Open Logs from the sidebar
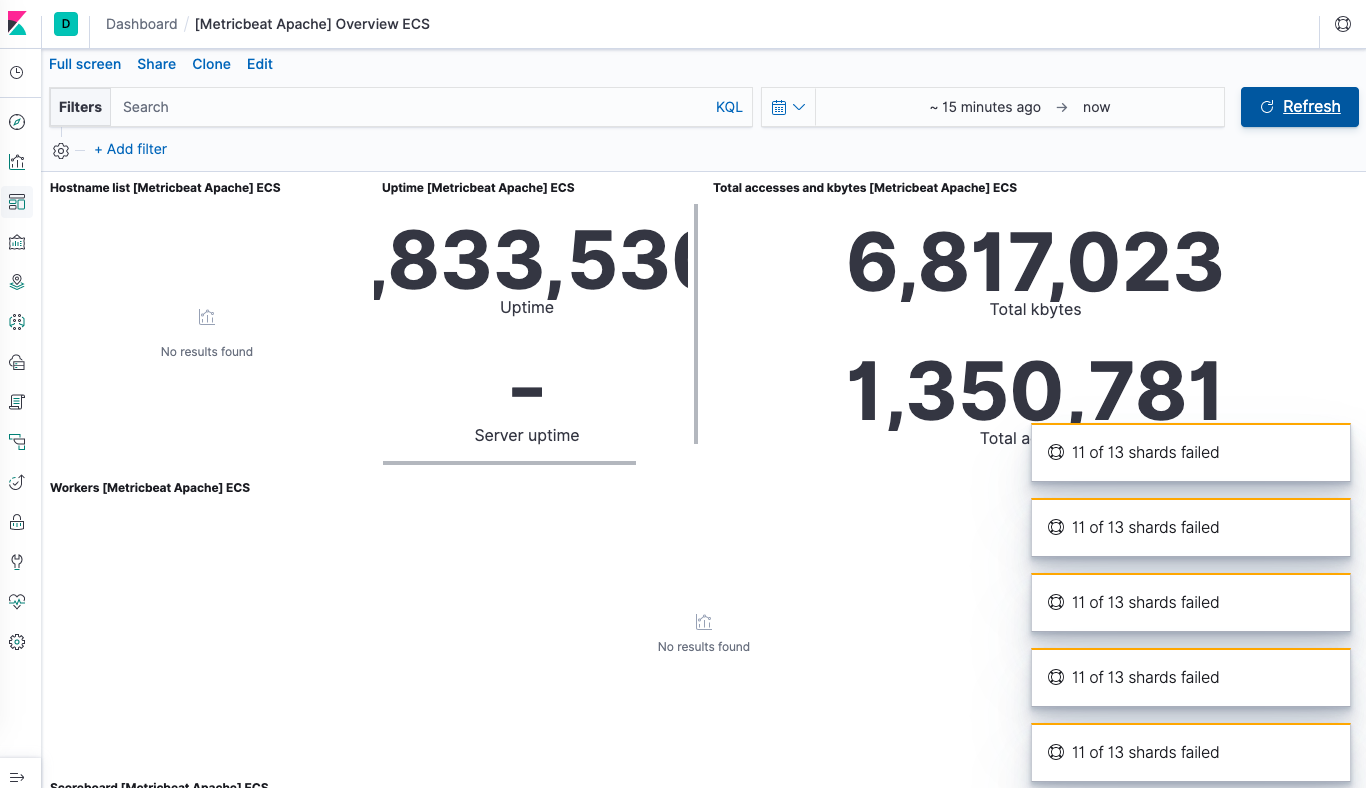1366x788 pixels. point(17,402)
